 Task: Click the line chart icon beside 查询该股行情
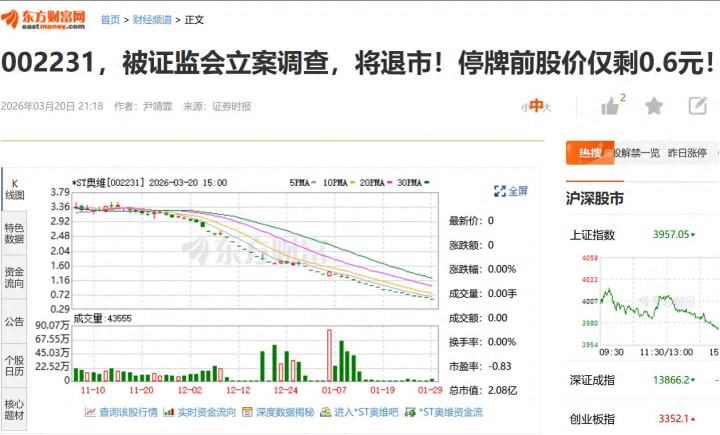(x=90, y=412)
